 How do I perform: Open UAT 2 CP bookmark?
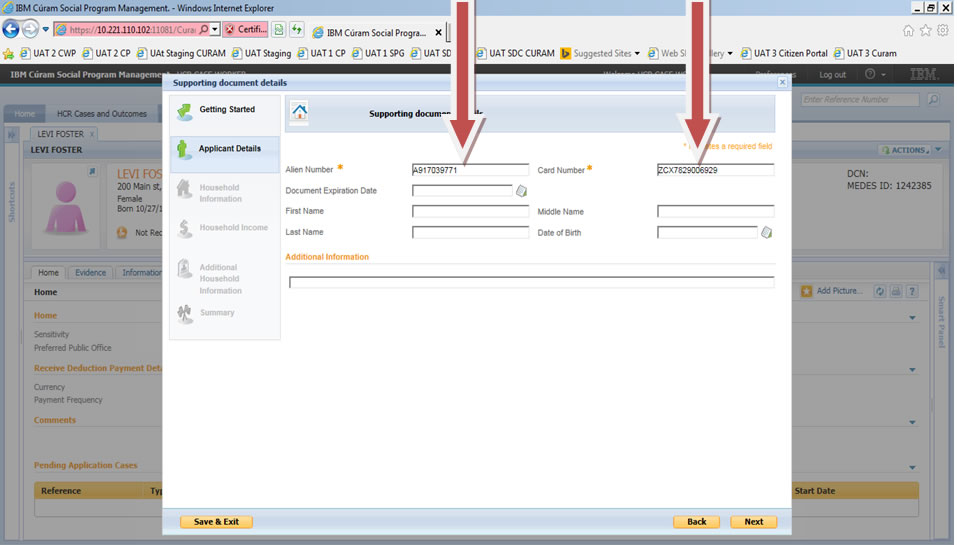(107, 54)
